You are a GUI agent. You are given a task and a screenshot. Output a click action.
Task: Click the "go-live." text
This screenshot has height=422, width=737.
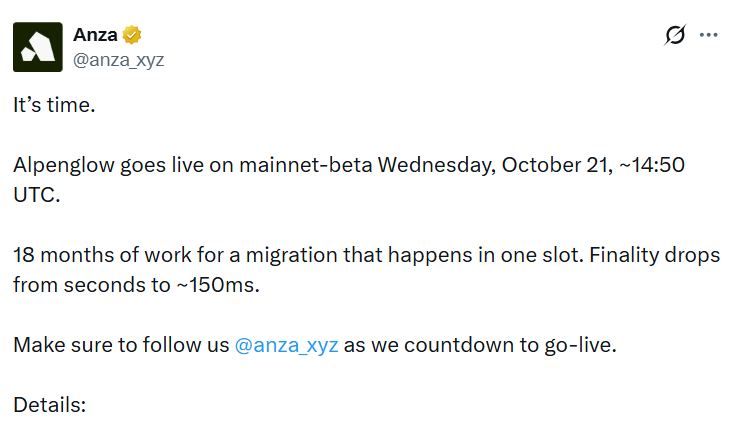click(580, 346)
